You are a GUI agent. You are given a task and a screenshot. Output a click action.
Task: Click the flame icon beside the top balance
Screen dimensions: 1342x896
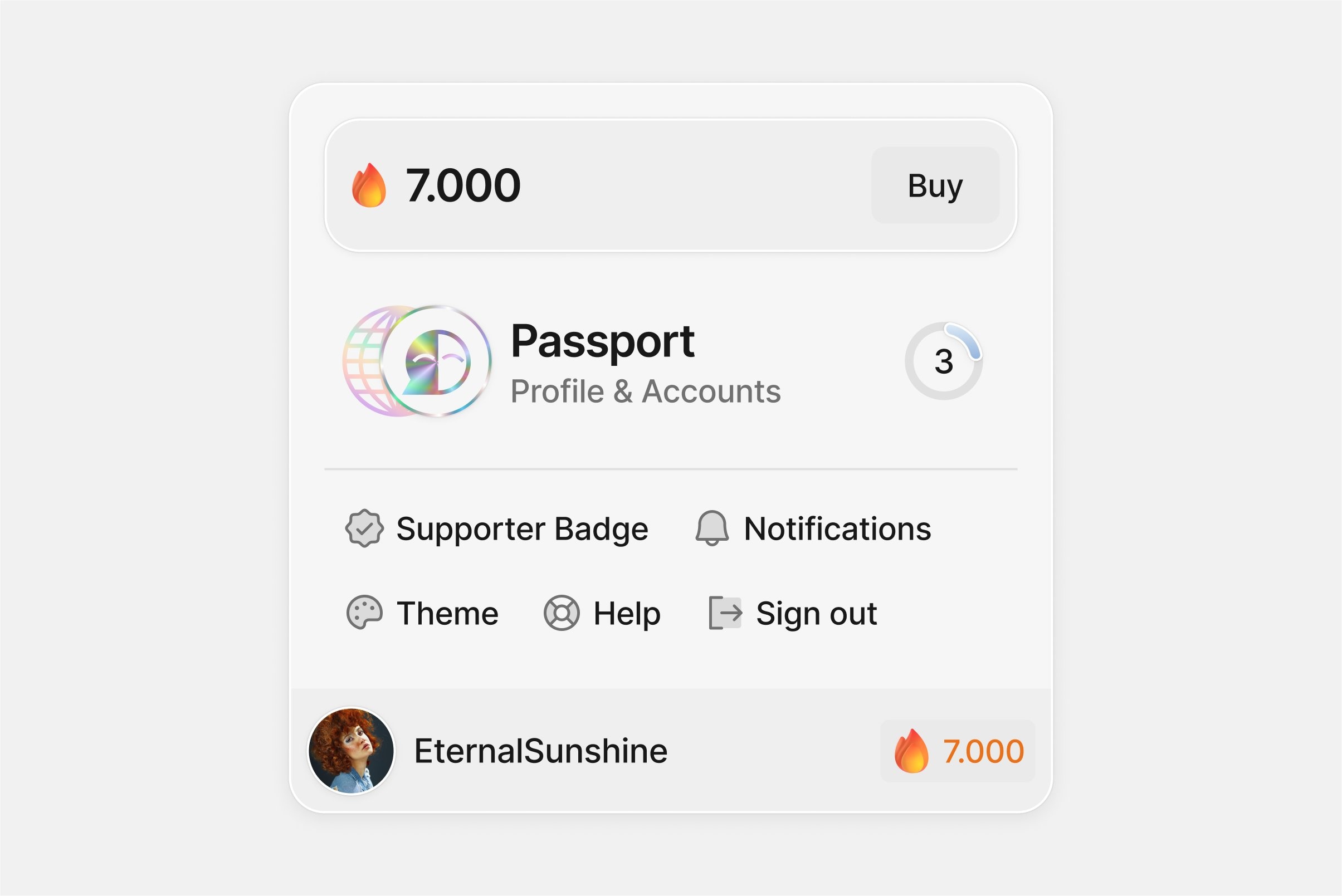(369, 185)
